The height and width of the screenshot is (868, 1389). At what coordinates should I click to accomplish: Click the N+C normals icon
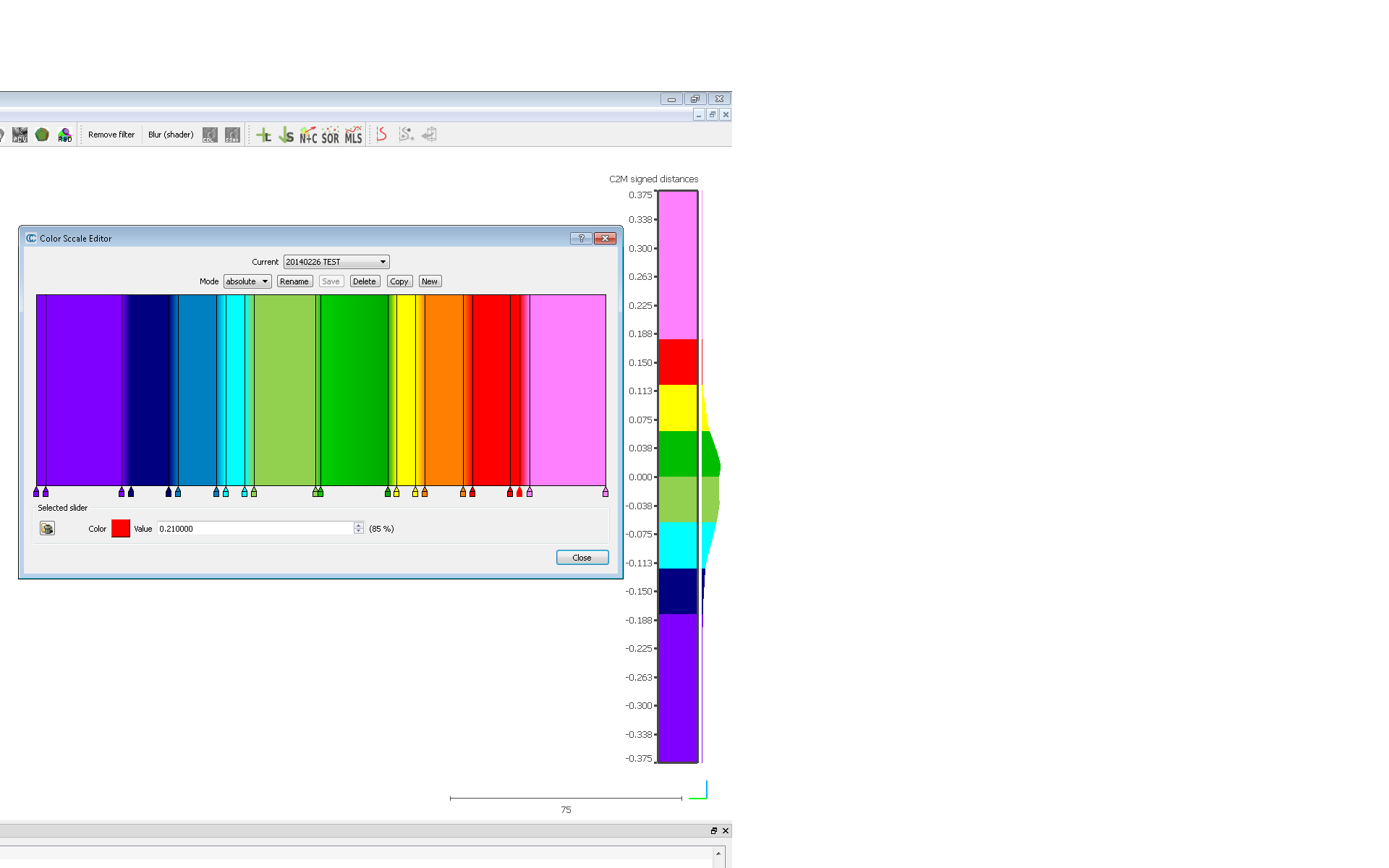tap(308, 135)
